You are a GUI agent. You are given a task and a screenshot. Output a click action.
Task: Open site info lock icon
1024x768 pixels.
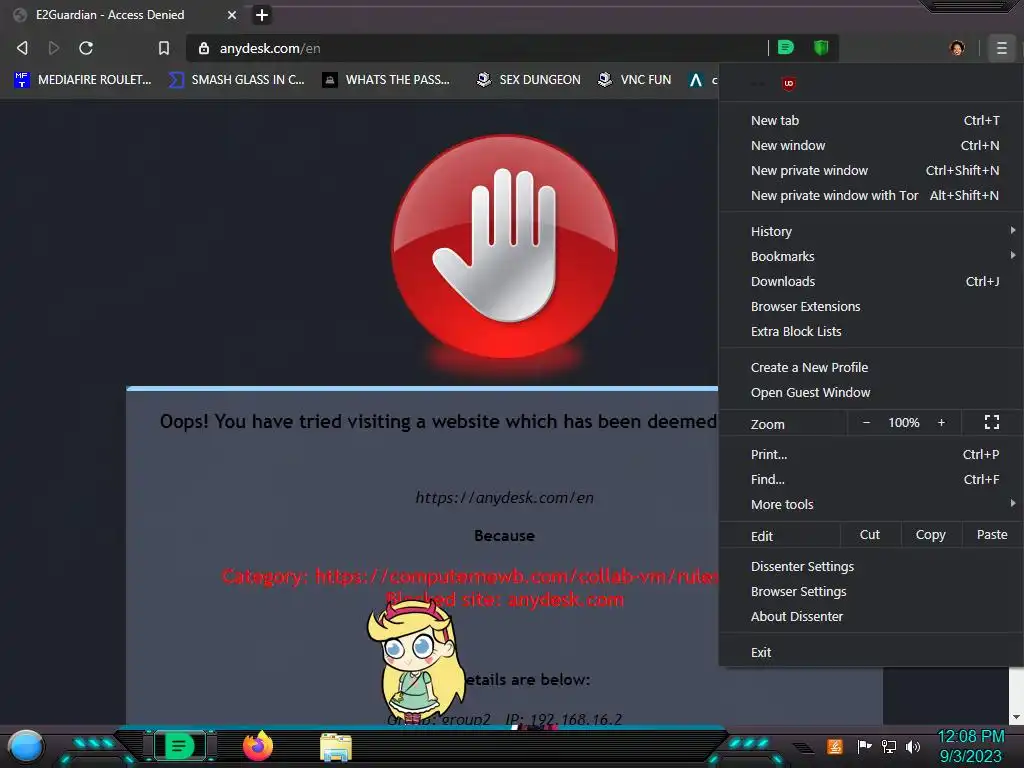204,48
